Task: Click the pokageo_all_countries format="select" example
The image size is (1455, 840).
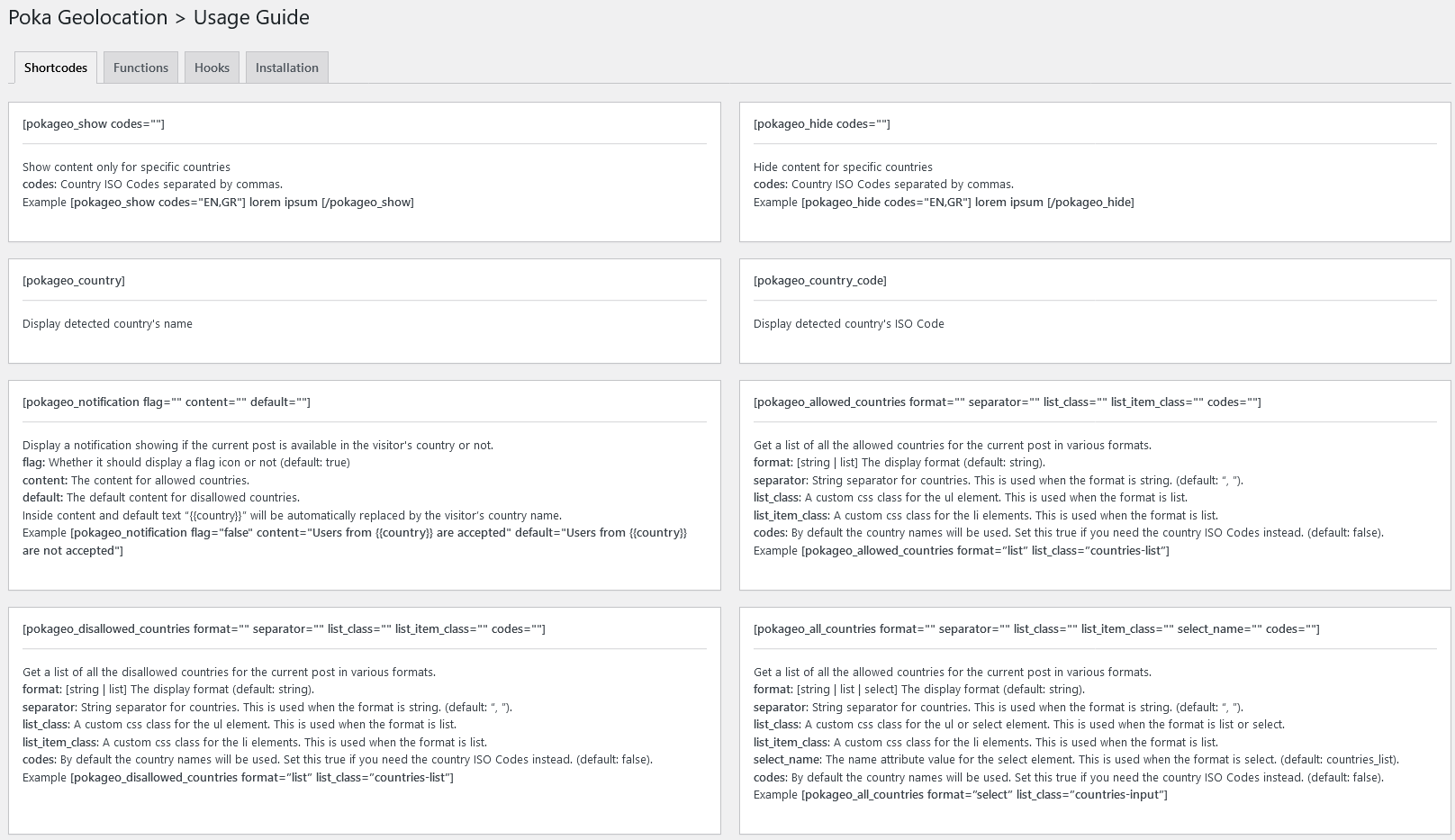Action: [x=984, y=795]
